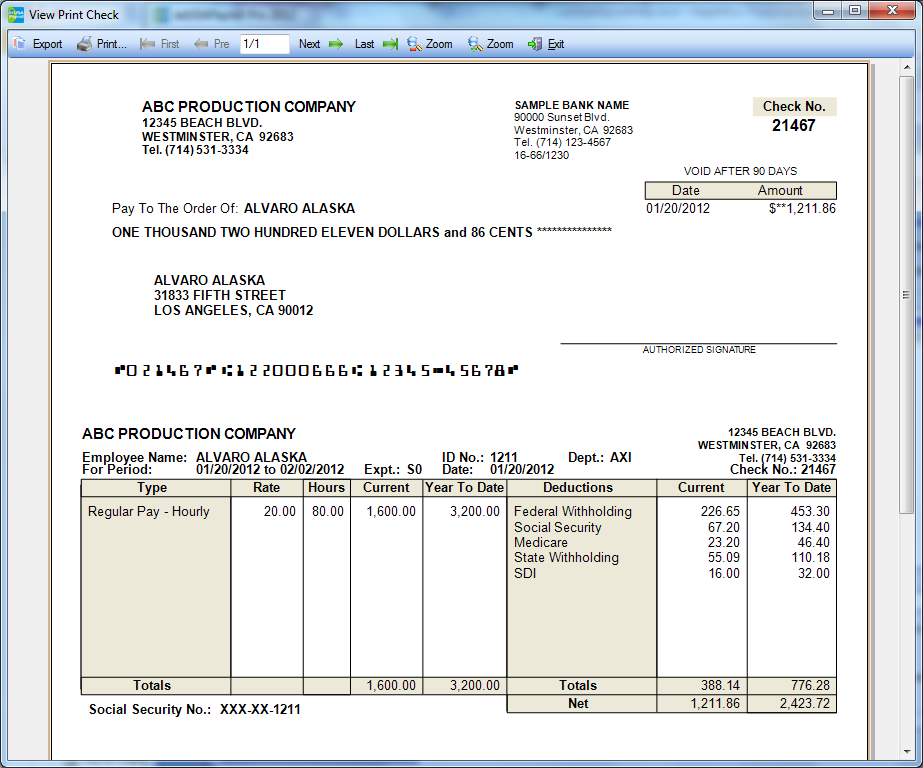This screenshot has width=923, height=768.
Task: Click the Pre left-arrow icon
Action: 201,44
